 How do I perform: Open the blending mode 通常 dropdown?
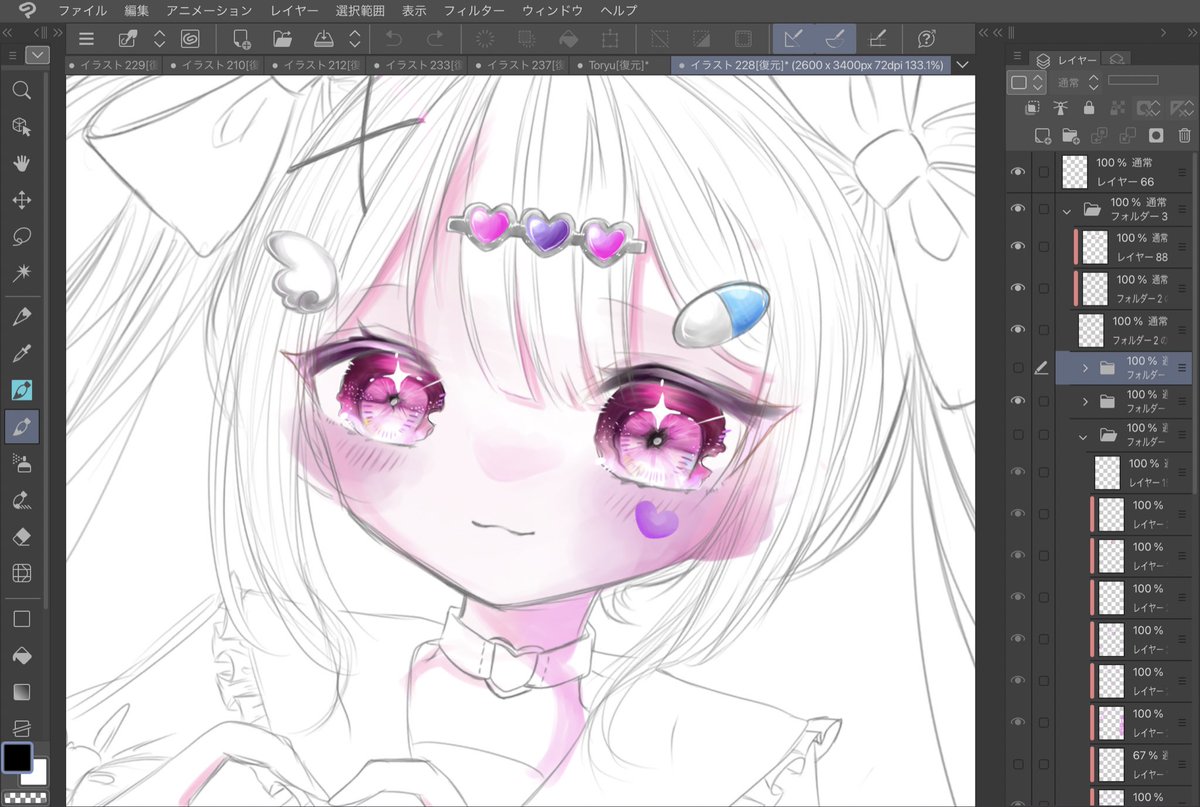point(1080,82)
